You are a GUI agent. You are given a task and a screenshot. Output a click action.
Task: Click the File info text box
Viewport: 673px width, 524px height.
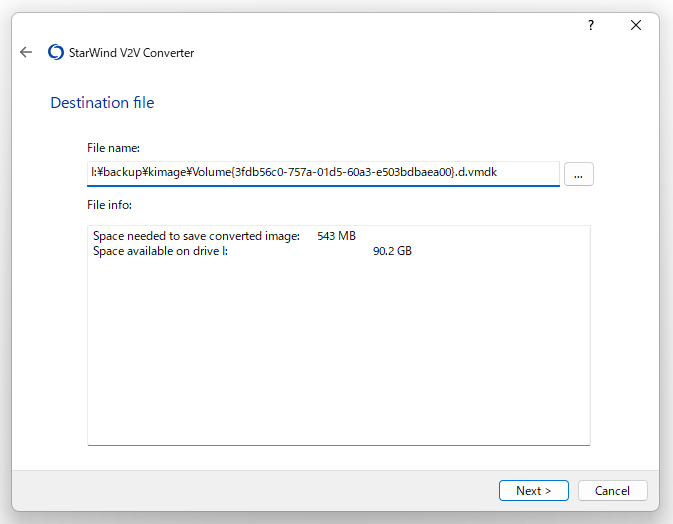(339, 336)
